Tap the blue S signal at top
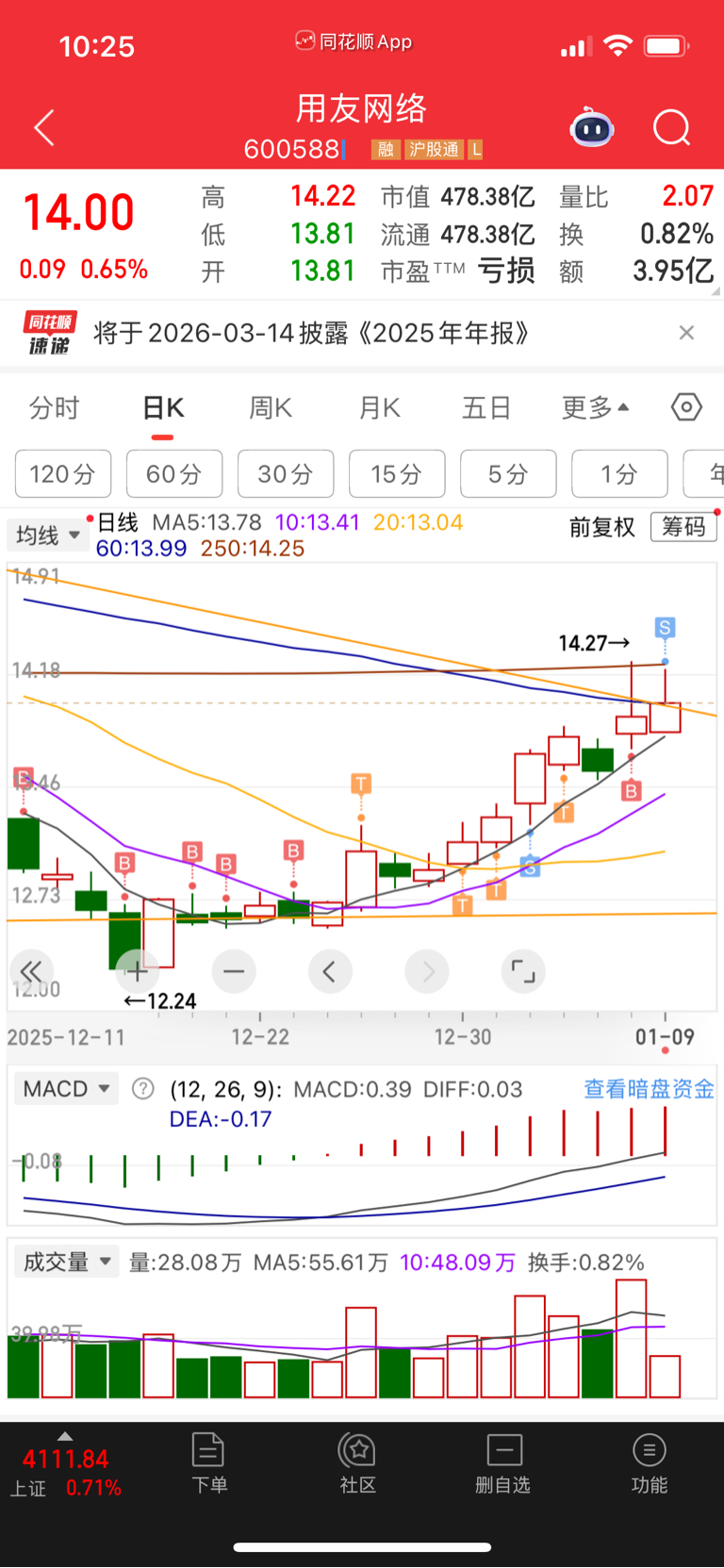This screenshot has width=724, height=1568. coord(665,627)
